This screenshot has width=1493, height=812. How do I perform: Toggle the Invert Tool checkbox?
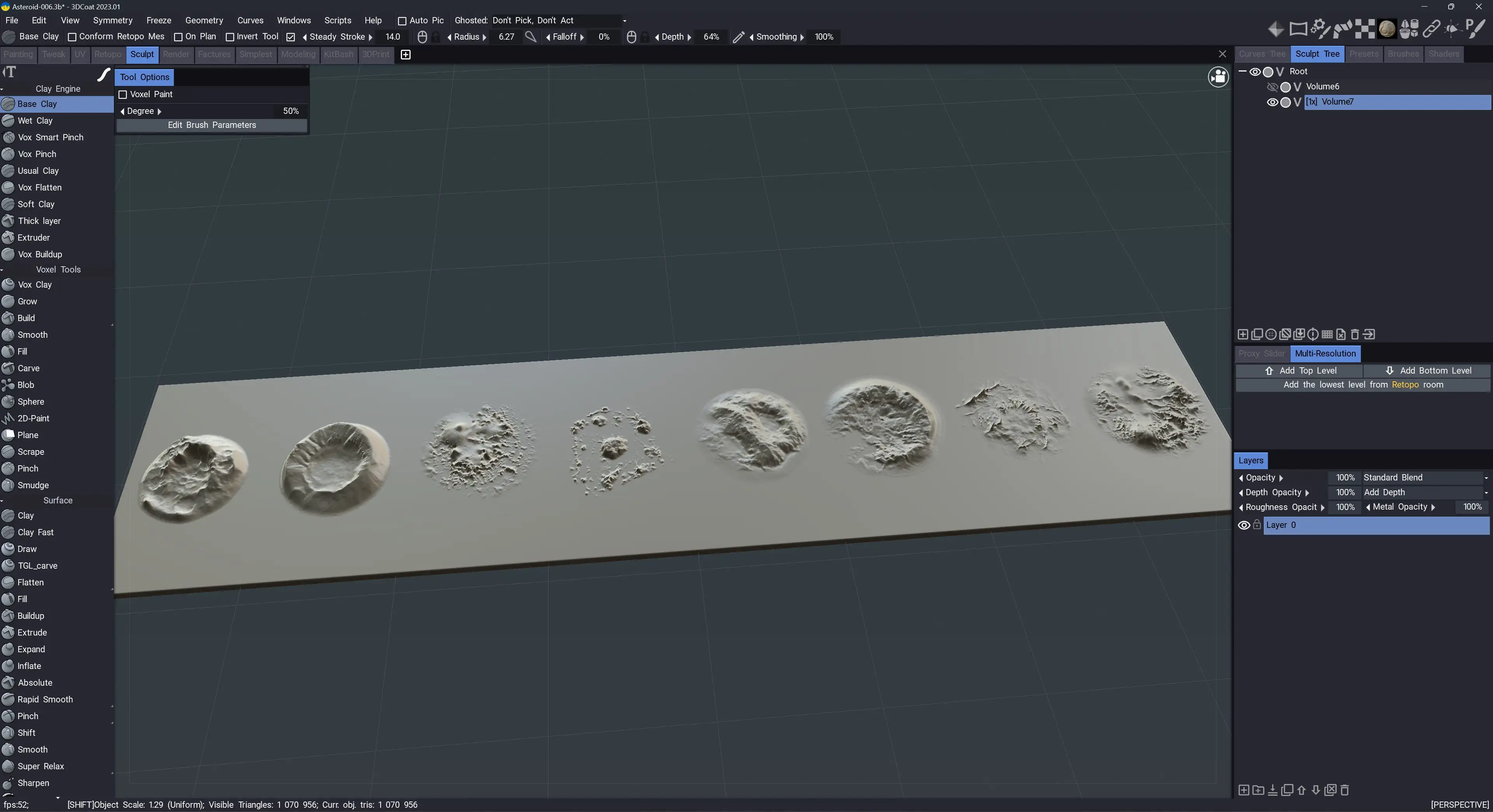click(230, 37)
